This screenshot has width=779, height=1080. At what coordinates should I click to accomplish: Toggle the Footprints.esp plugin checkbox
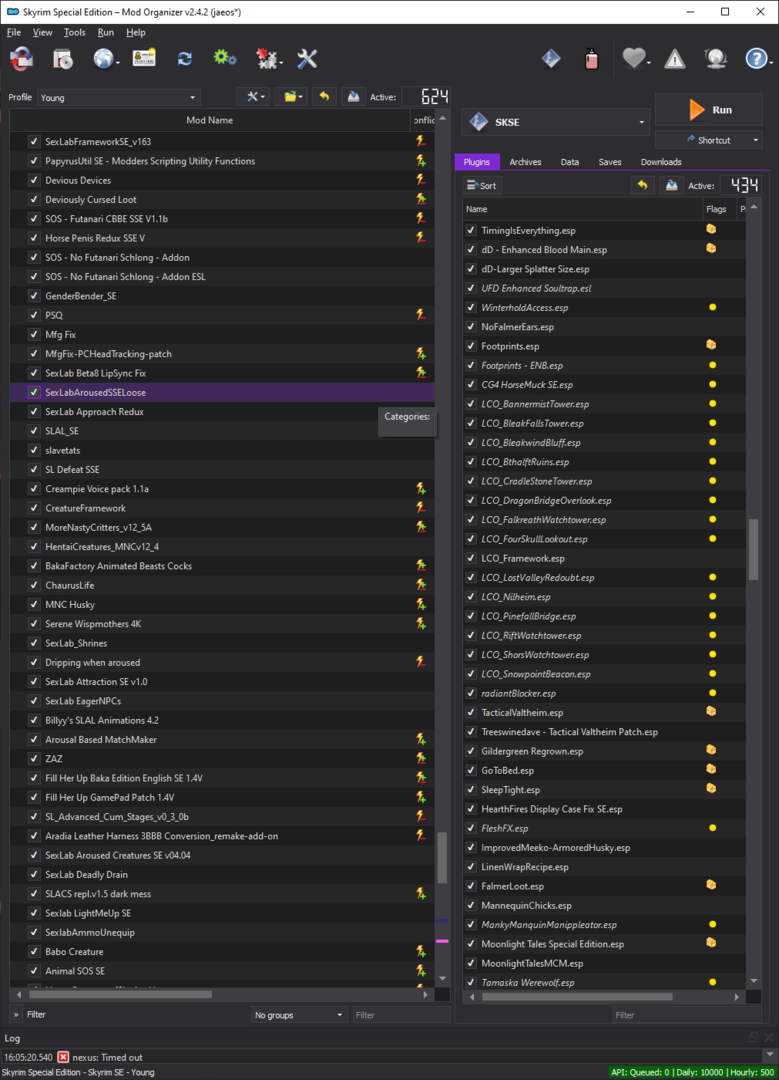[x=471, y=346]
